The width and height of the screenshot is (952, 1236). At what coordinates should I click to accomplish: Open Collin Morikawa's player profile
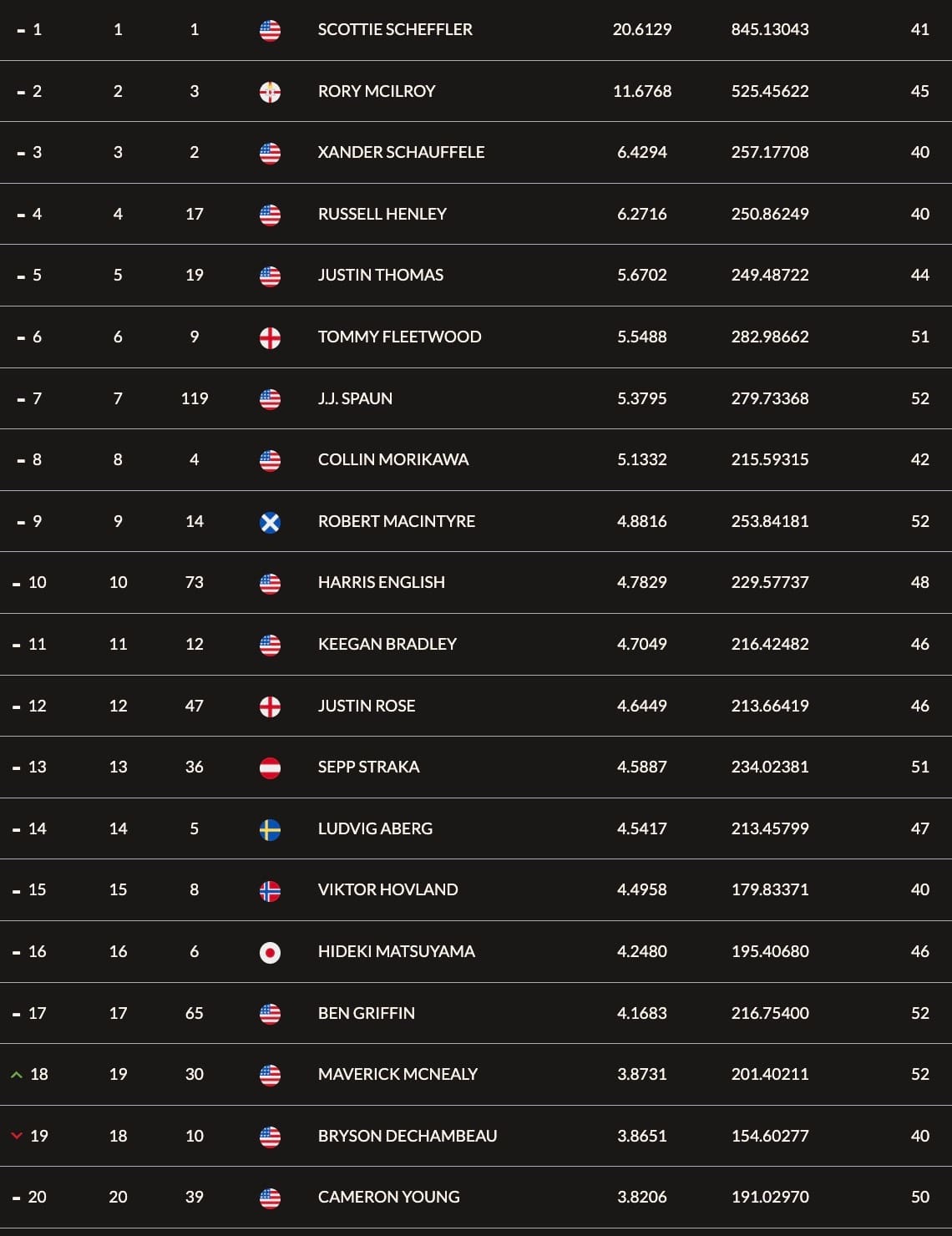[393, 459]
